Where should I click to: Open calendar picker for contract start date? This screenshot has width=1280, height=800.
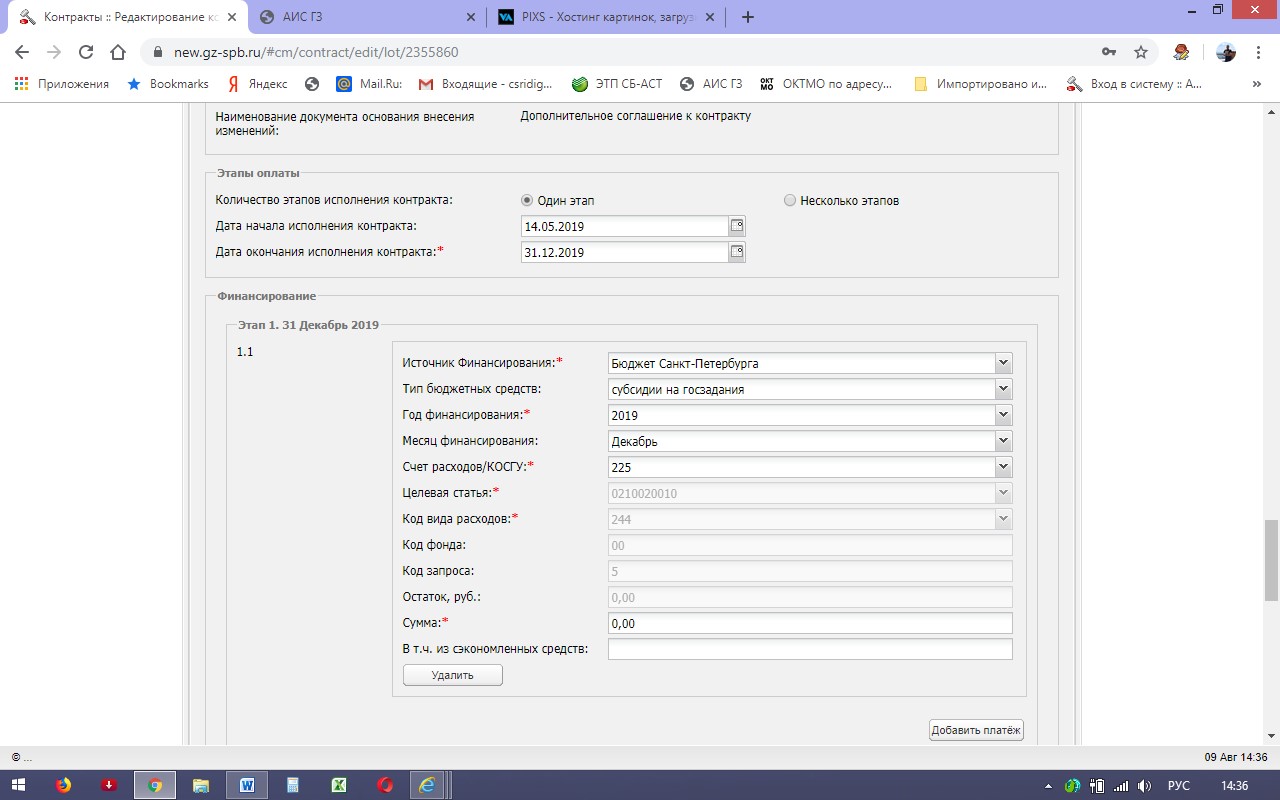(x=737, y=226)
